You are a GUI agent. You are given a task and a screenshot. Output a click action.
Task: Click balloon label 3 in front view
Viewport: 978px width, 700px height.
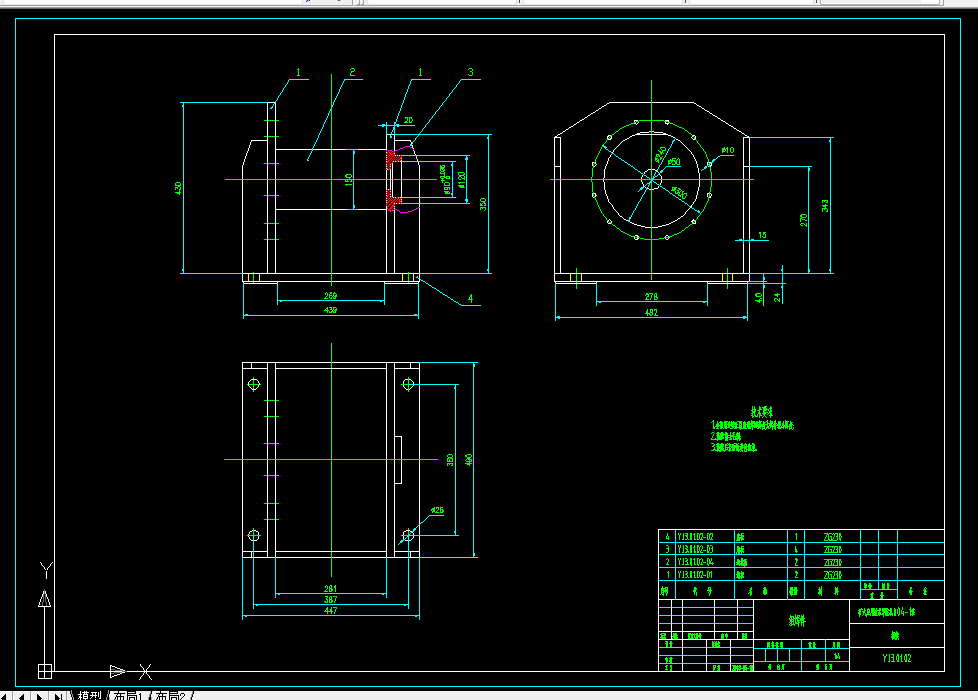point(470,72)
